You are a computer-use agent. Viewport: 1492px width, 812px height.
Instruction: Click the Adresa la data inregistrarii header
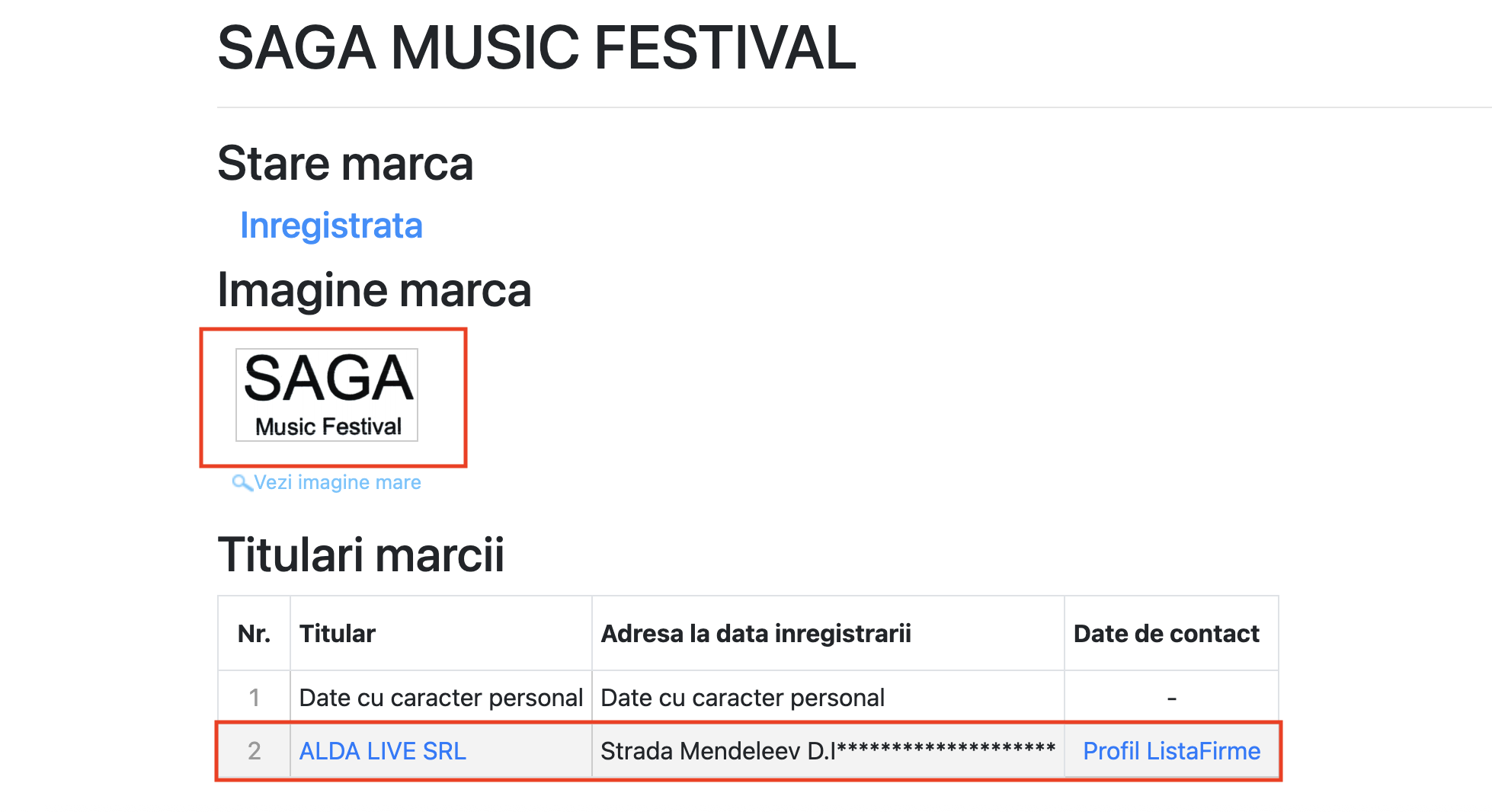click(x=756, y=634)
